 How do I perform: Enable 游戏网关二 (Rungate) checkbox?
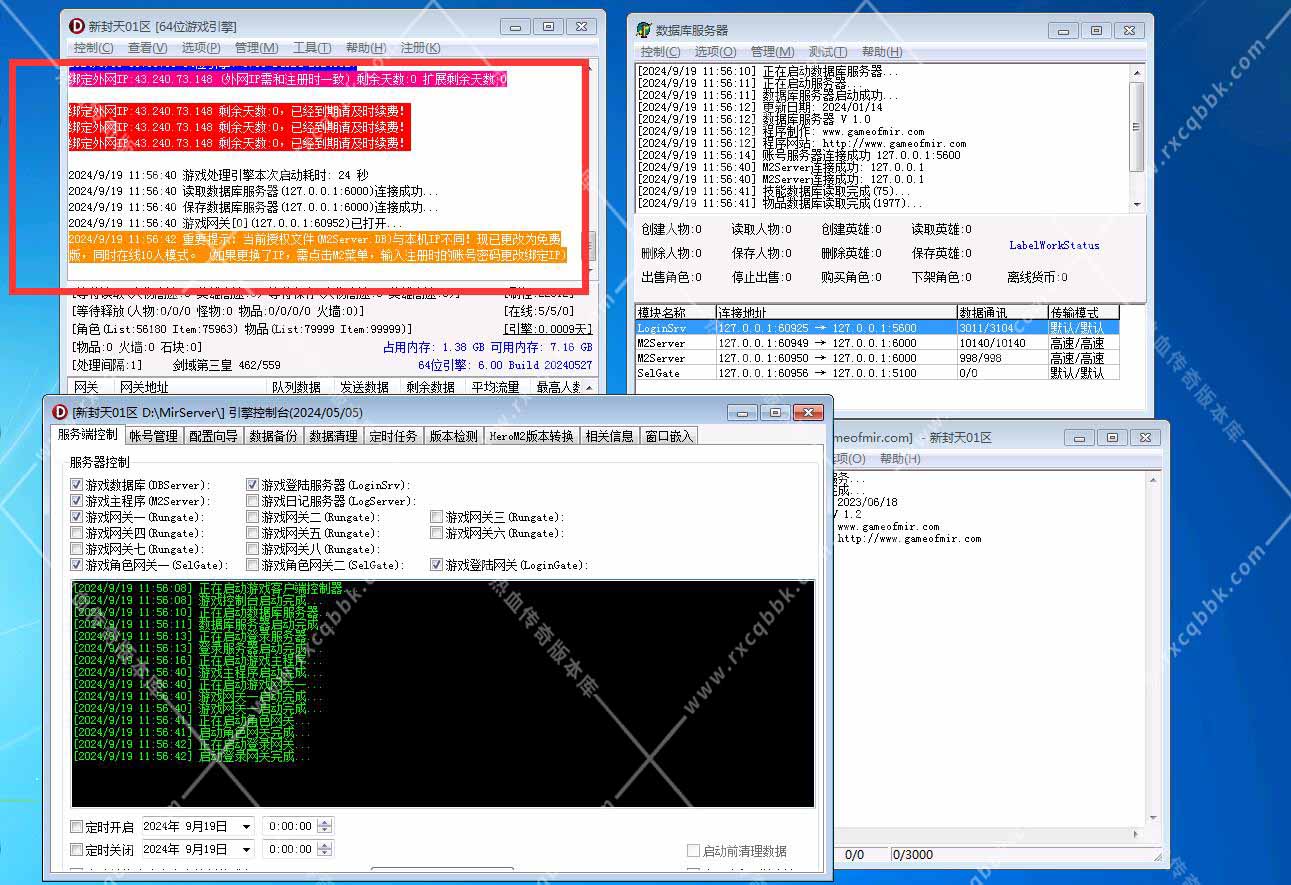click(x=253, y=517)
